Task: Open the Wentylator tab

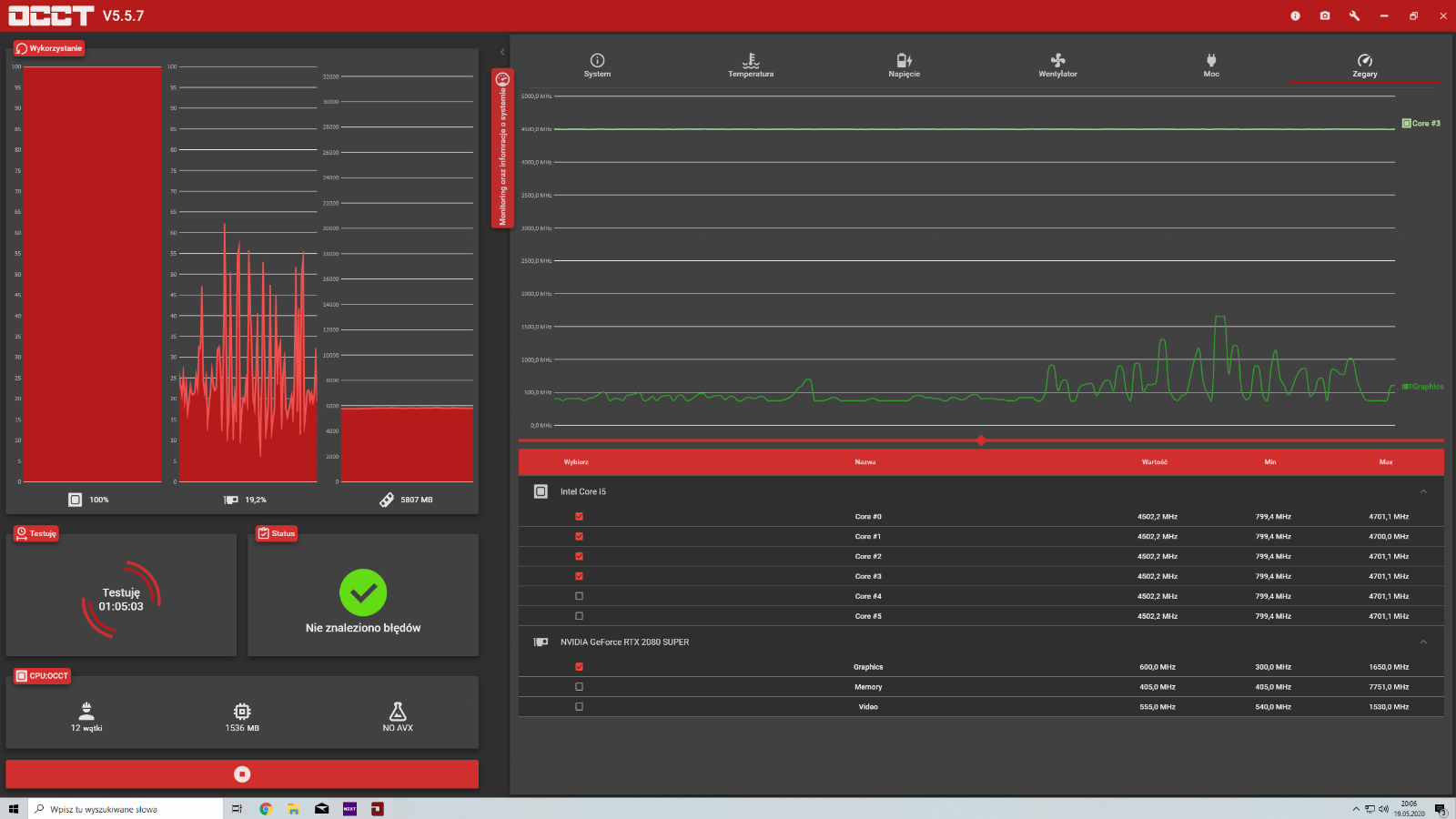Action: tap(1057, 66)
